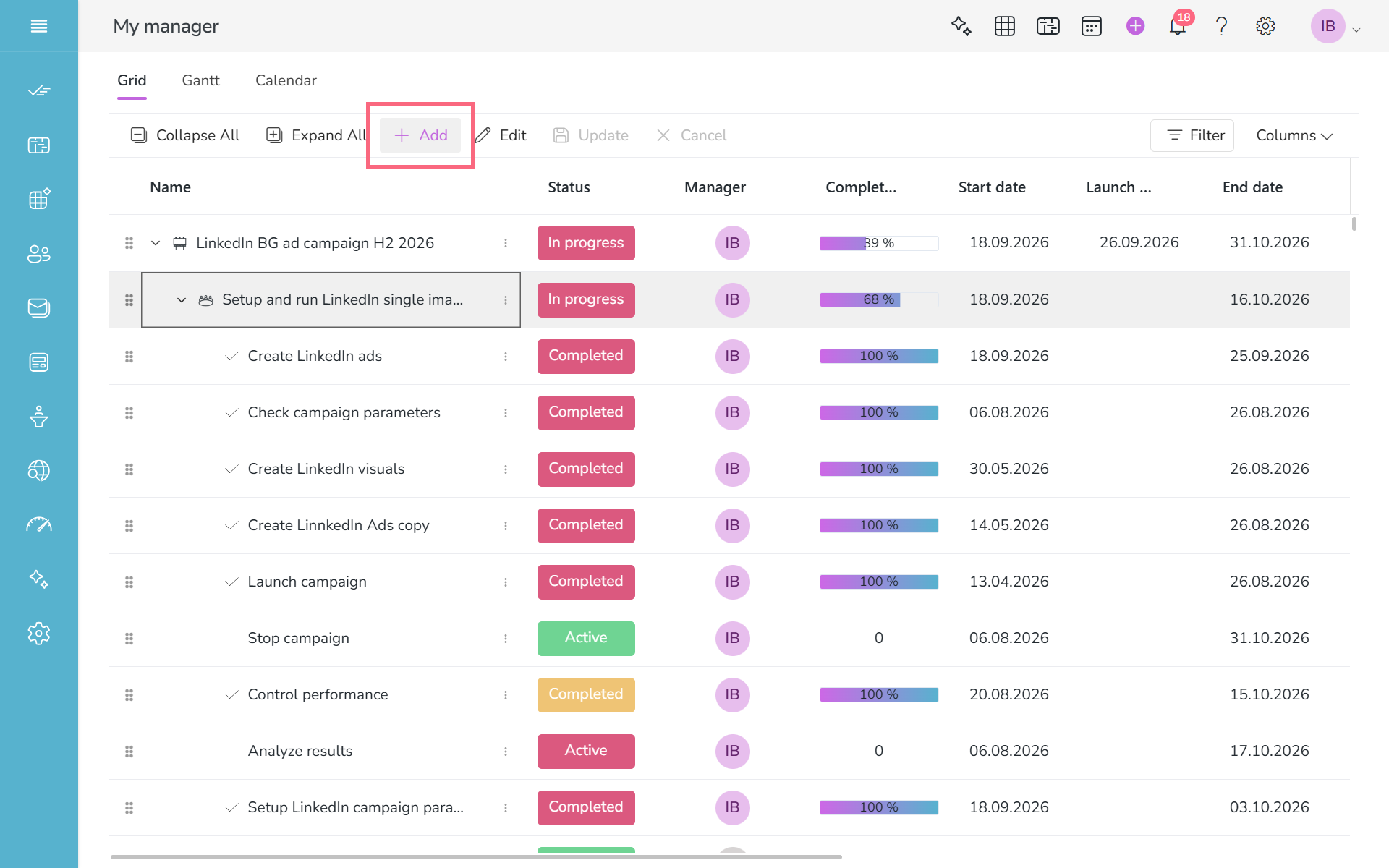Click start date 14.05.2026 cell

click(1009, 525)
